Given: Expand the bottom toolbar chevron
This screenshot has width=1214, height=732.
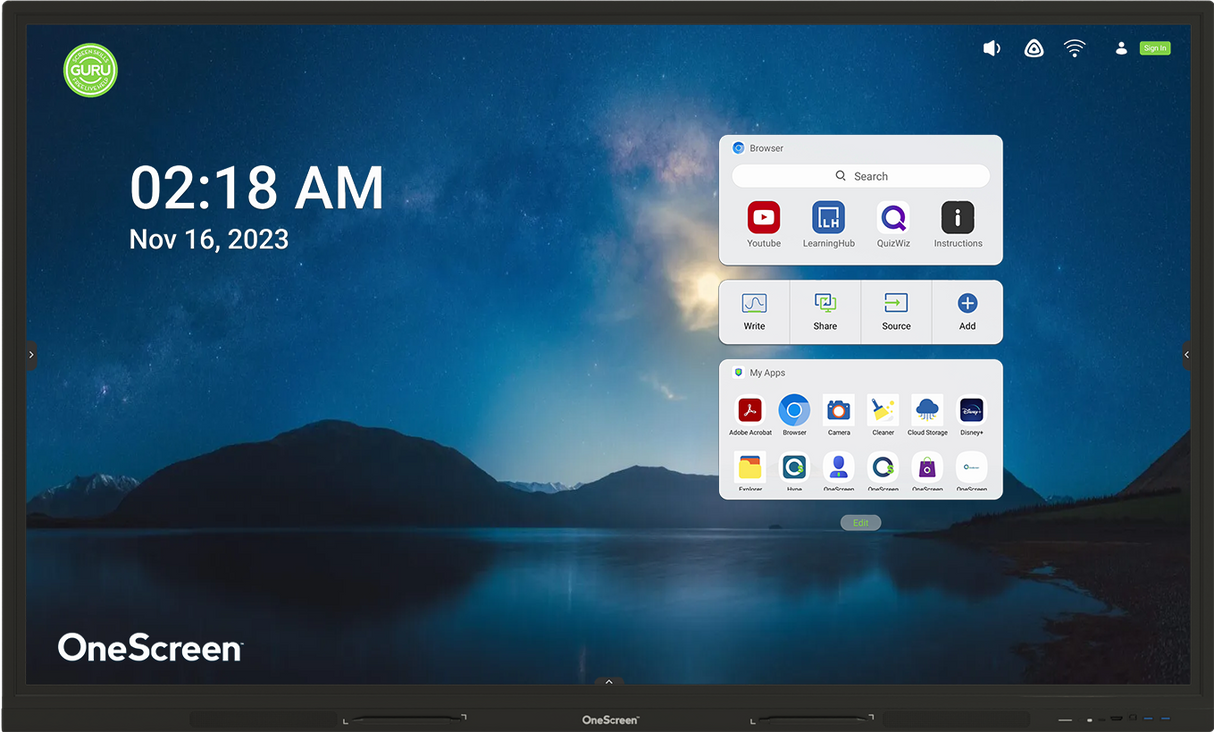Looking at the screenshot, I should pos(609,682).
